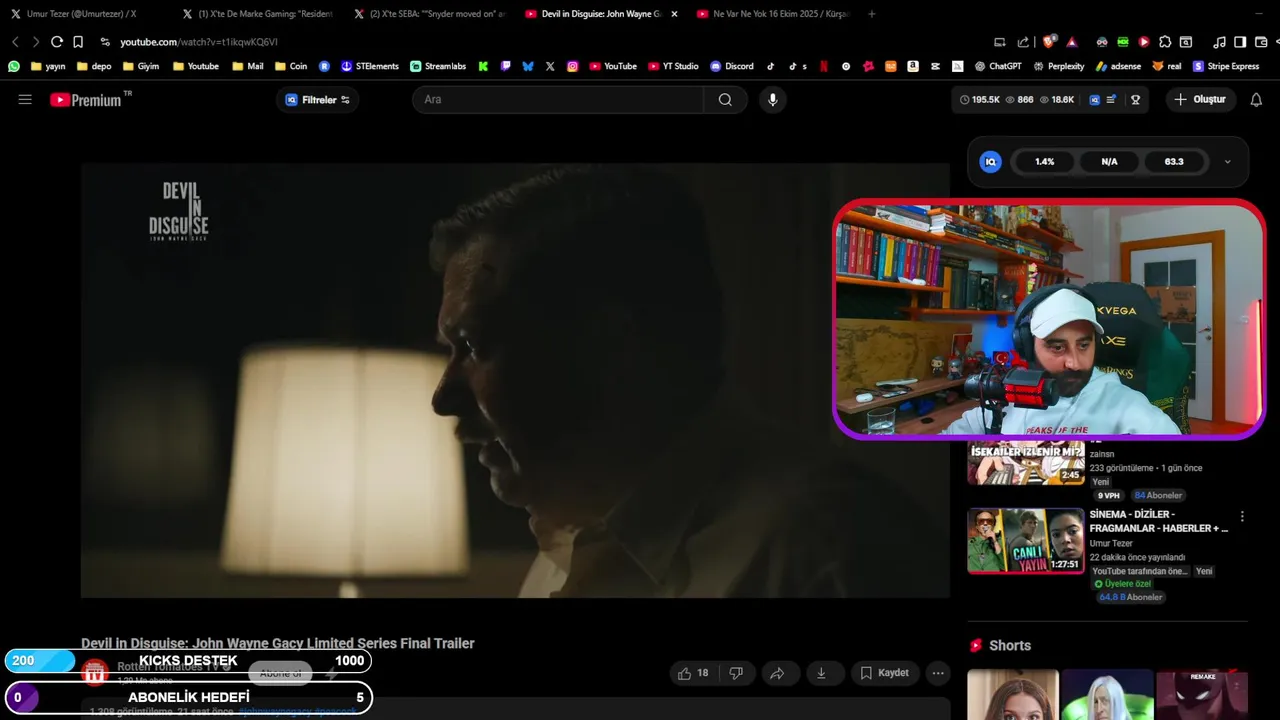Open the Youtube bookmark folder
The height and width of the screenshot is (720, 1280).
coord(196,66)
